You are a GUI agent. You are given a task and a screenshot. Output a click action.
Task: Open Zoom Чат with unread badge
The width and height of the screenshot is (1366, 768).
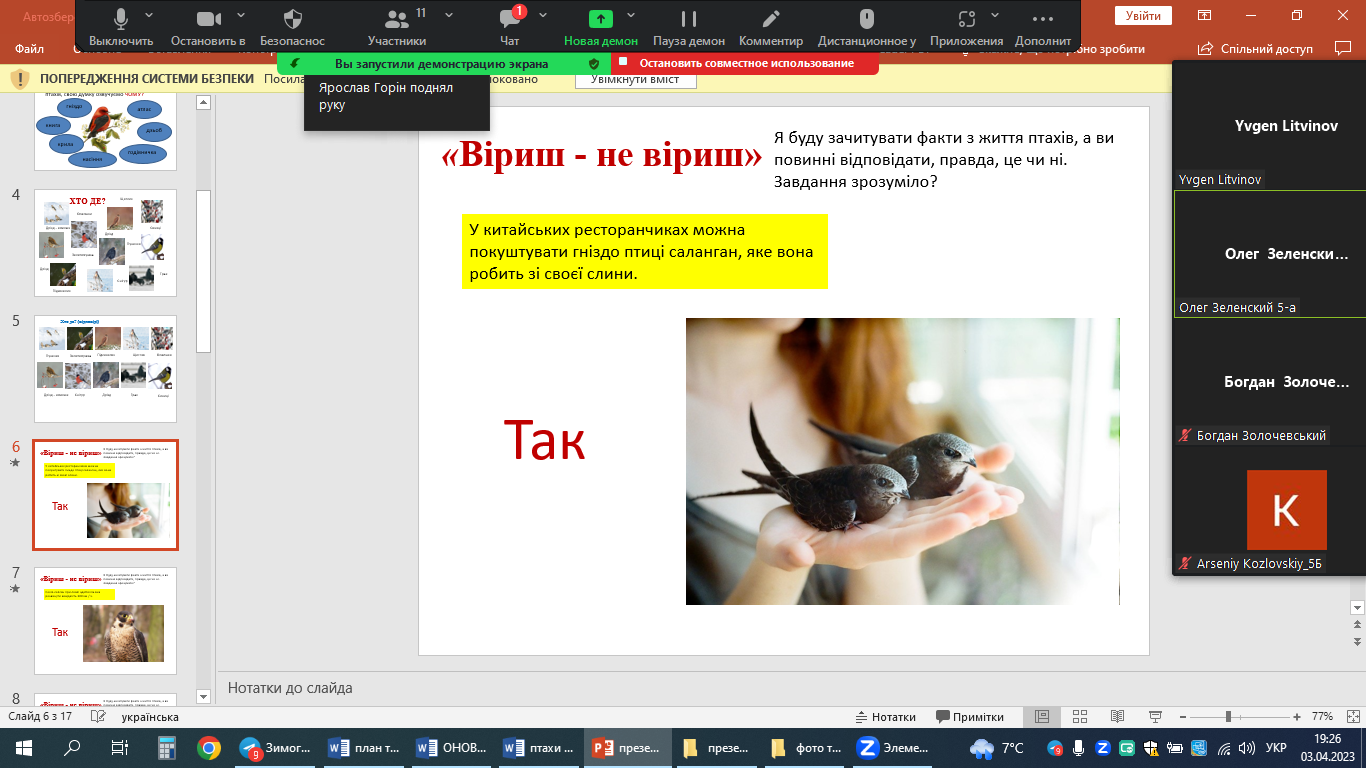(x=510, y=27)
